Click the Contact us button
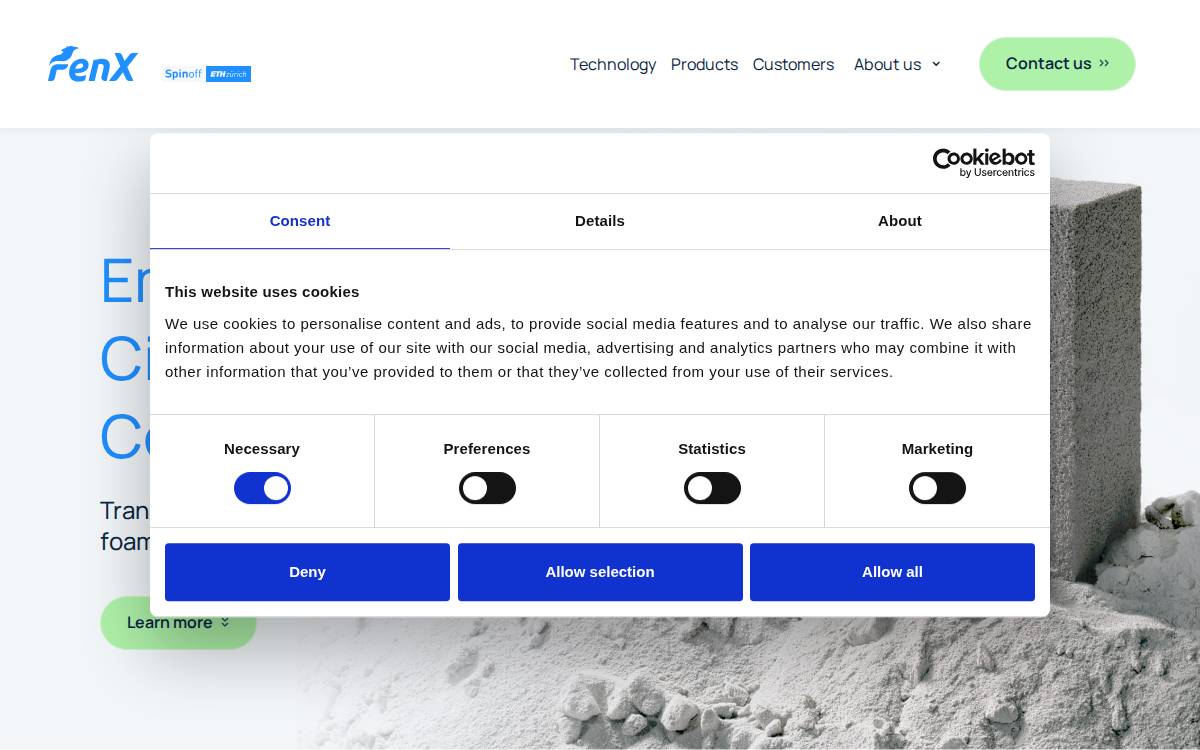The width and height of the screenshot is (1200, 750). point(1057,64)
